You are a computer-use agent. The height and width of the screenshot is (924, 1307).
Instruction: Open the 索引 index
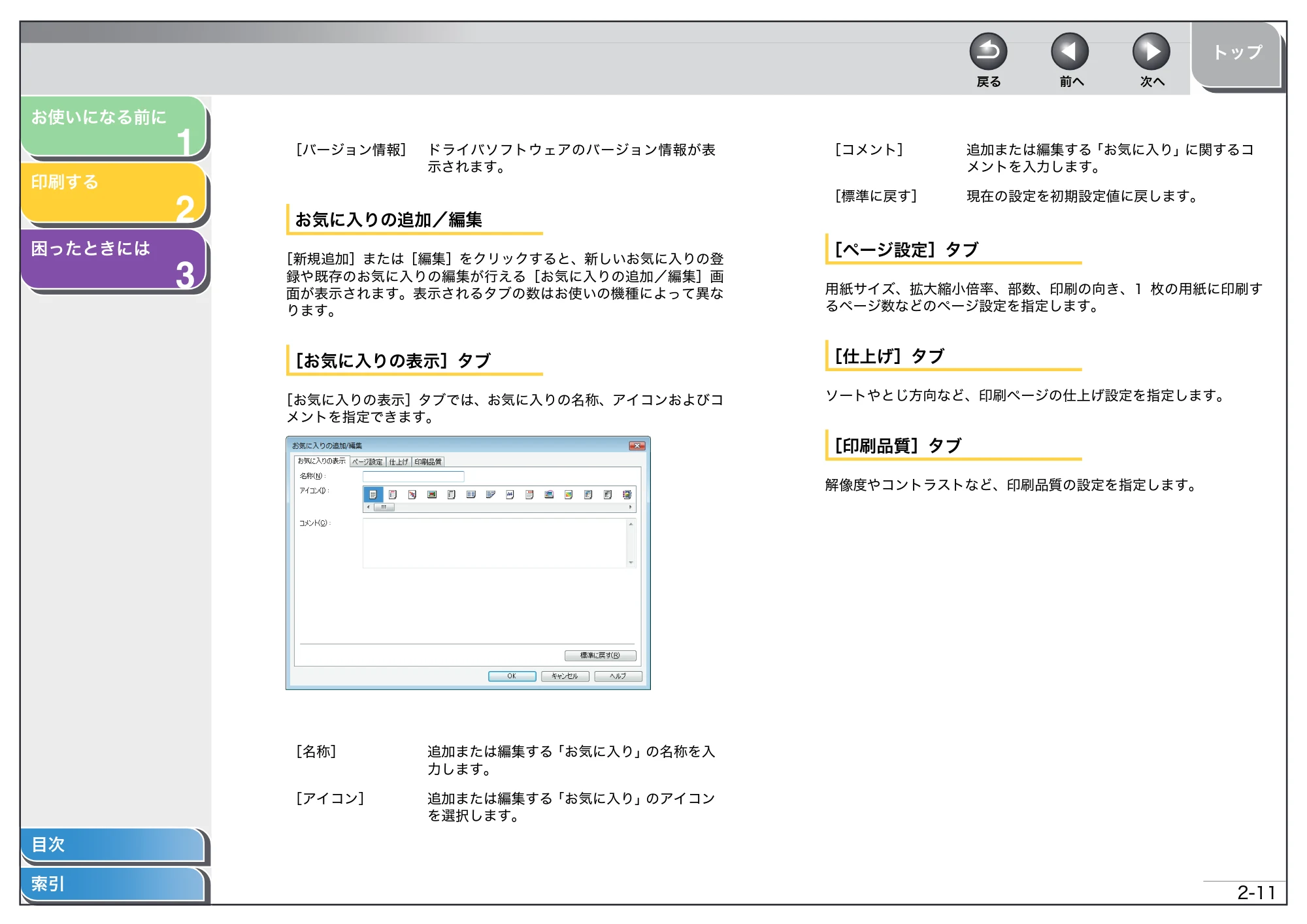[x=112, y=884]
